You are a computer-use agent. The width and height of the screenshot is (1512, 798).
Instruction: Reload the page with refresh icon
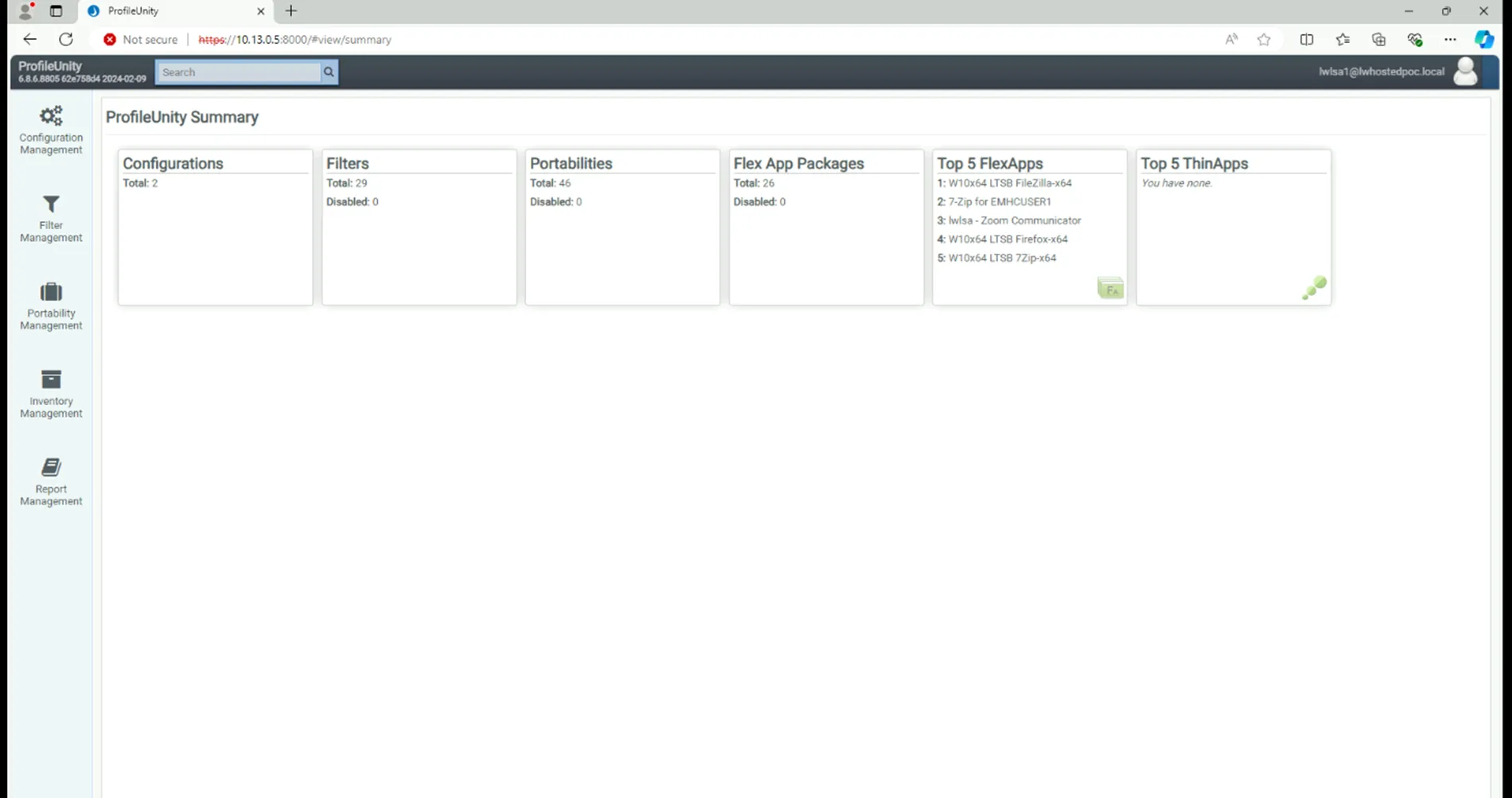click(x=66, y=39)
